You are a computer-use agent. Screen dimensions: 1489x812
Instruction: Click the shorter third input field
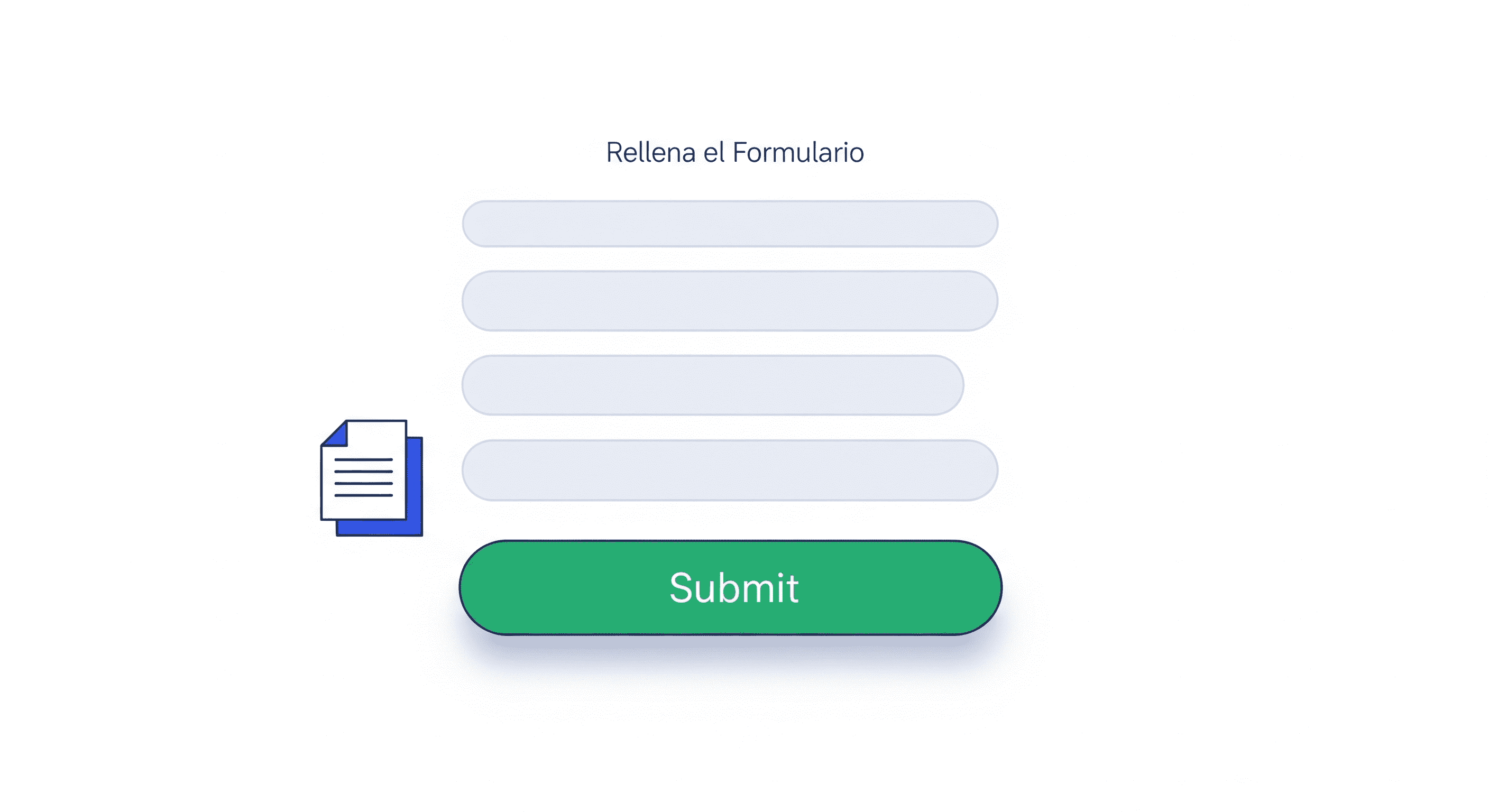click(712, 385)
